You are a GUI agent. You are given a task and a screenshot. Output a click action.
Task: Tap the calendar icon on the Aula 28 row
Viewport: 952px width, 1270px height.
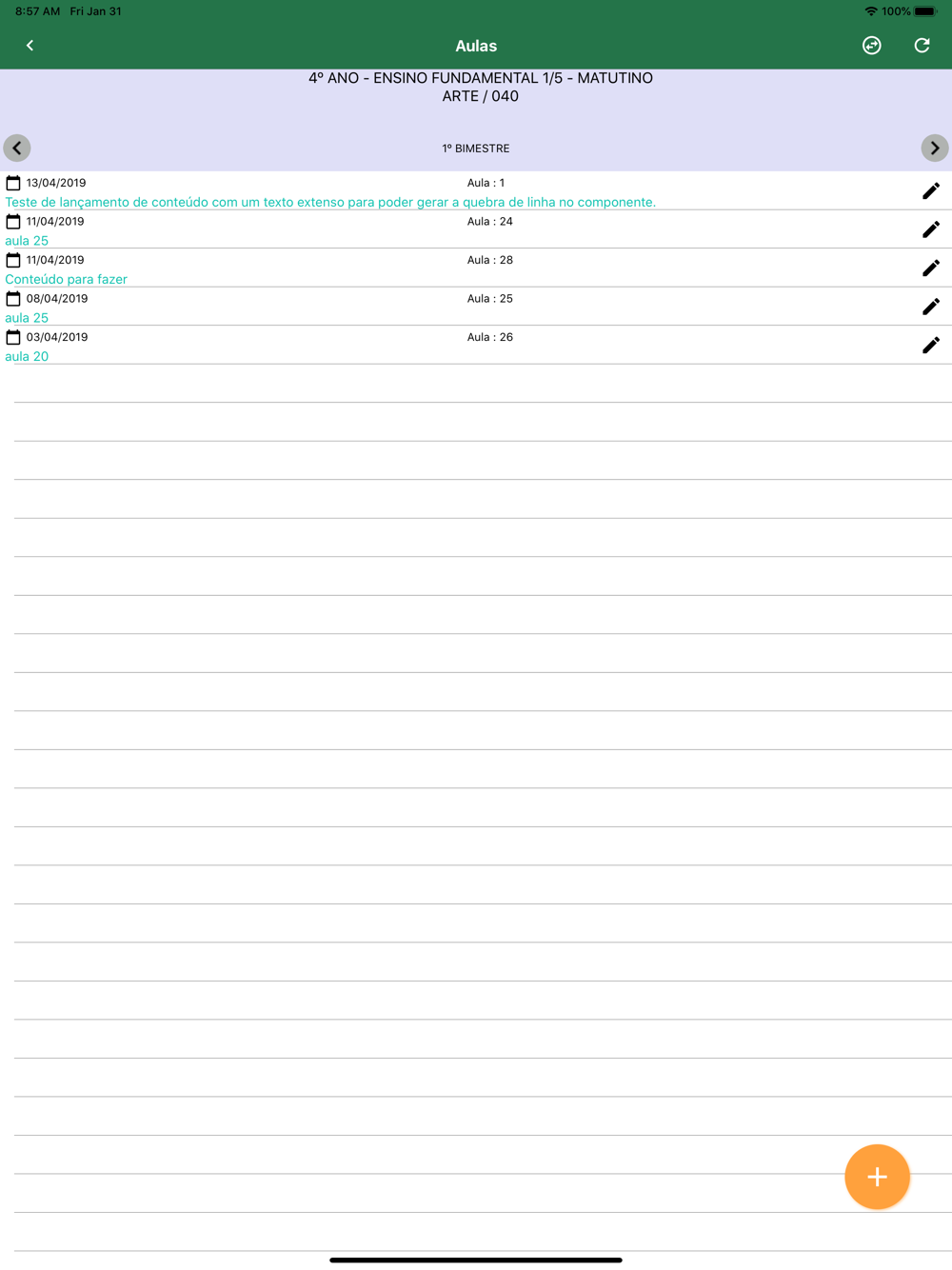click(13, 260)
